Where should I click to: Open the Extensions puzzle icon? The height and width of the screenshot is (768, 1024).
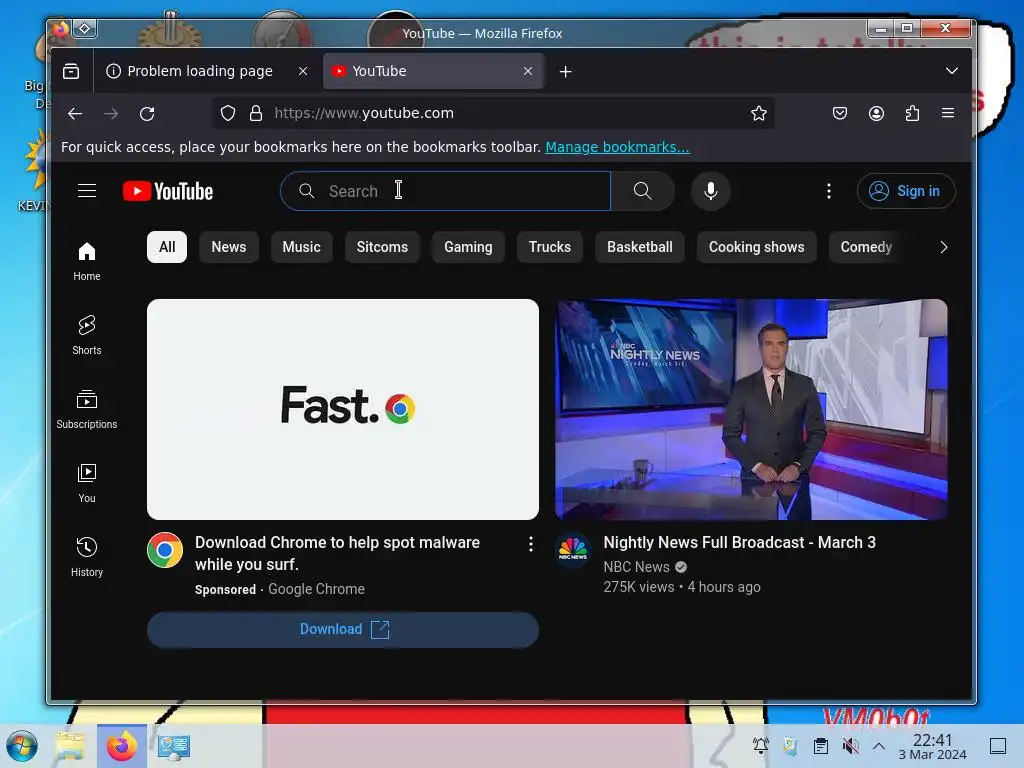point(912,114)
